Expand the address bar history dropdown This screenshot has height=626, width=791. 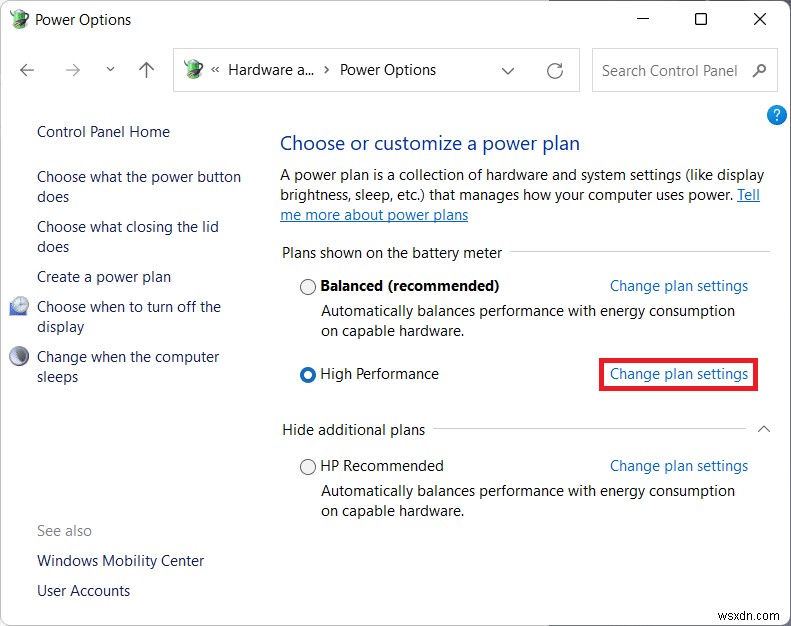(508, 71)
